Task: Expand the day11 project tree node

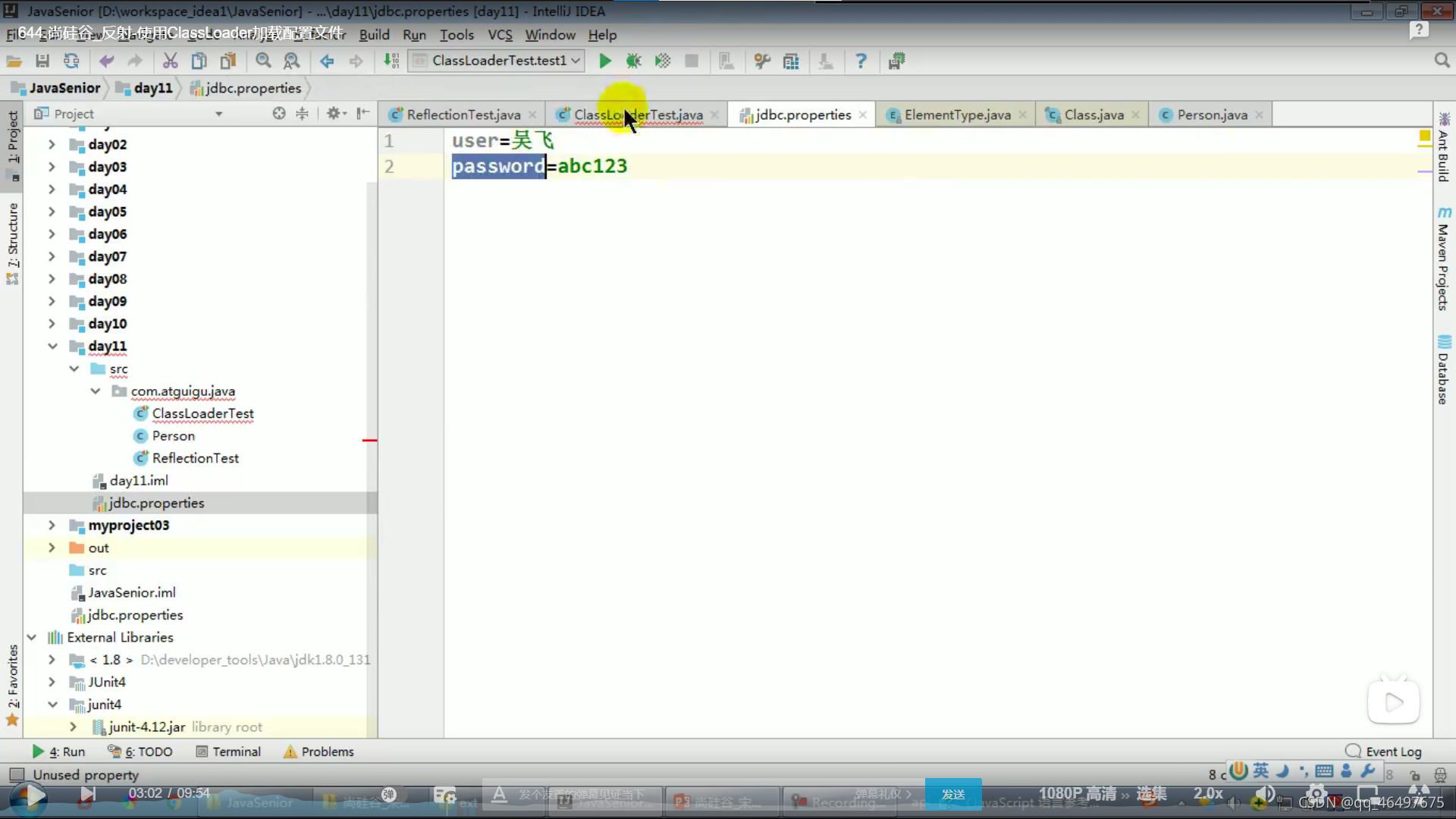Action: (x=52, y=346)
